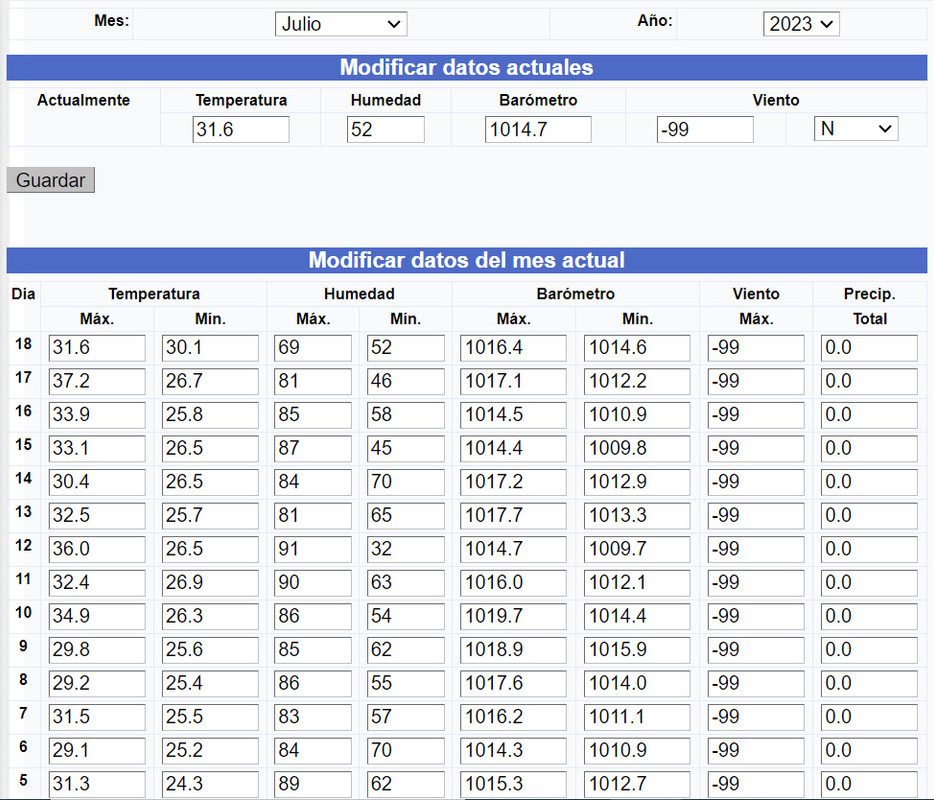934x800 pixels.
Task: Select day 18 precipitation total field
Action: [869, 348]
